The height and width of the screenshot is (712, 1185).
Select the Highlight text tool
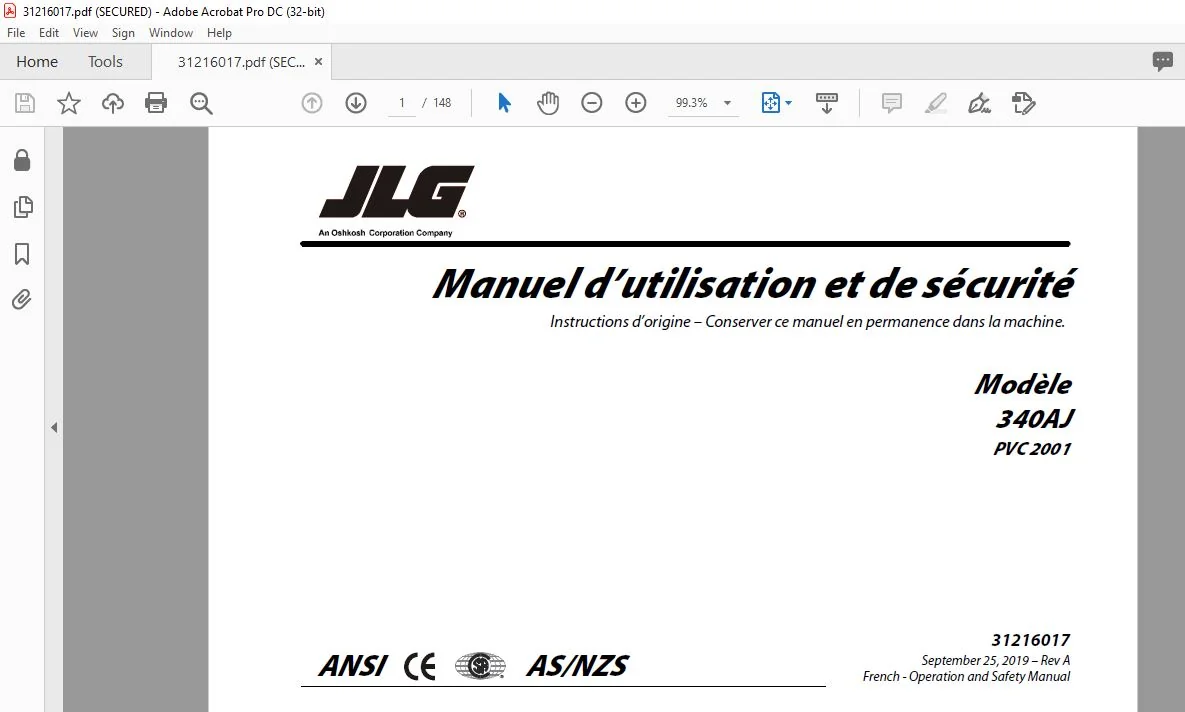936,103
